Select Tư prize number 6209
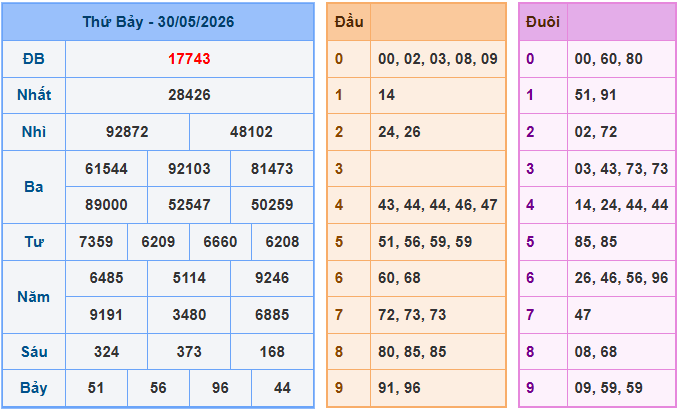The height and width of the screenshot is (411, 678). point(158,242)
